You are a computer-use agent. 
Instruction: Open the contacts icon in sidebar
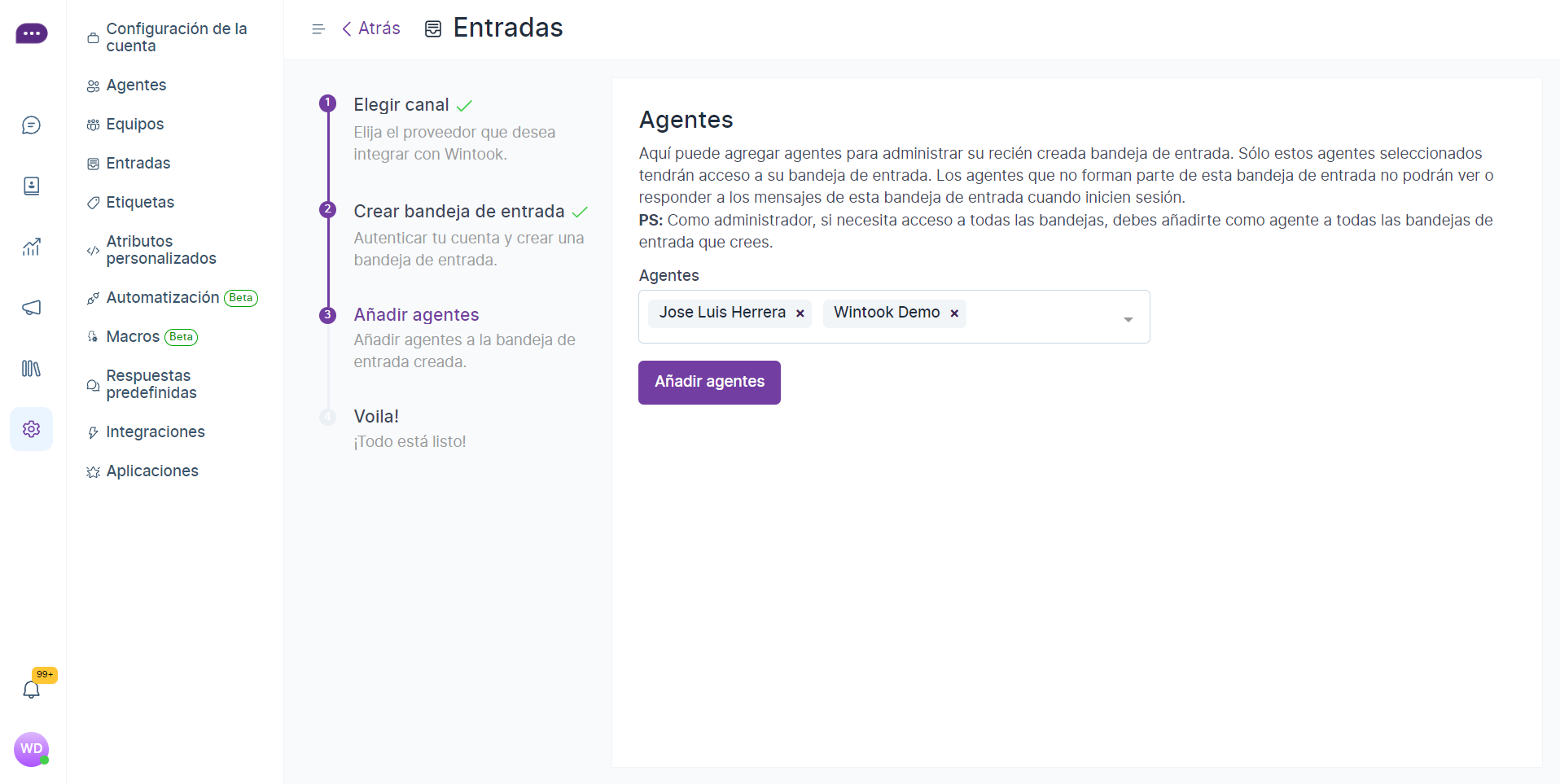point(31,186)
